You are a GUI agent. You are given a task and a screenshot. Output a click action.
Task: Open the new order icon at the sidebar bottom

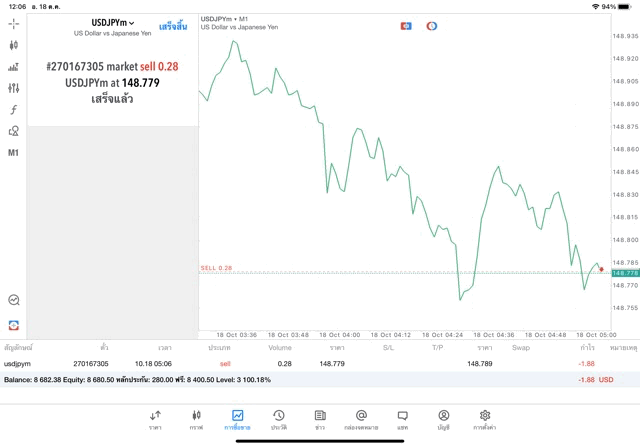tap(13, 325)
